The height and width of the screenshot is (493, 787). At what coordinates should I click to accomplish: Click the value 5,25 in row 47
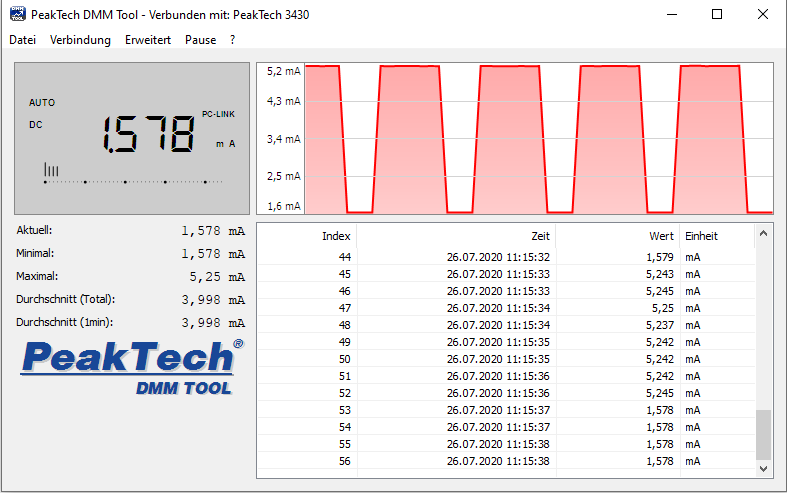tap(663, 308)
